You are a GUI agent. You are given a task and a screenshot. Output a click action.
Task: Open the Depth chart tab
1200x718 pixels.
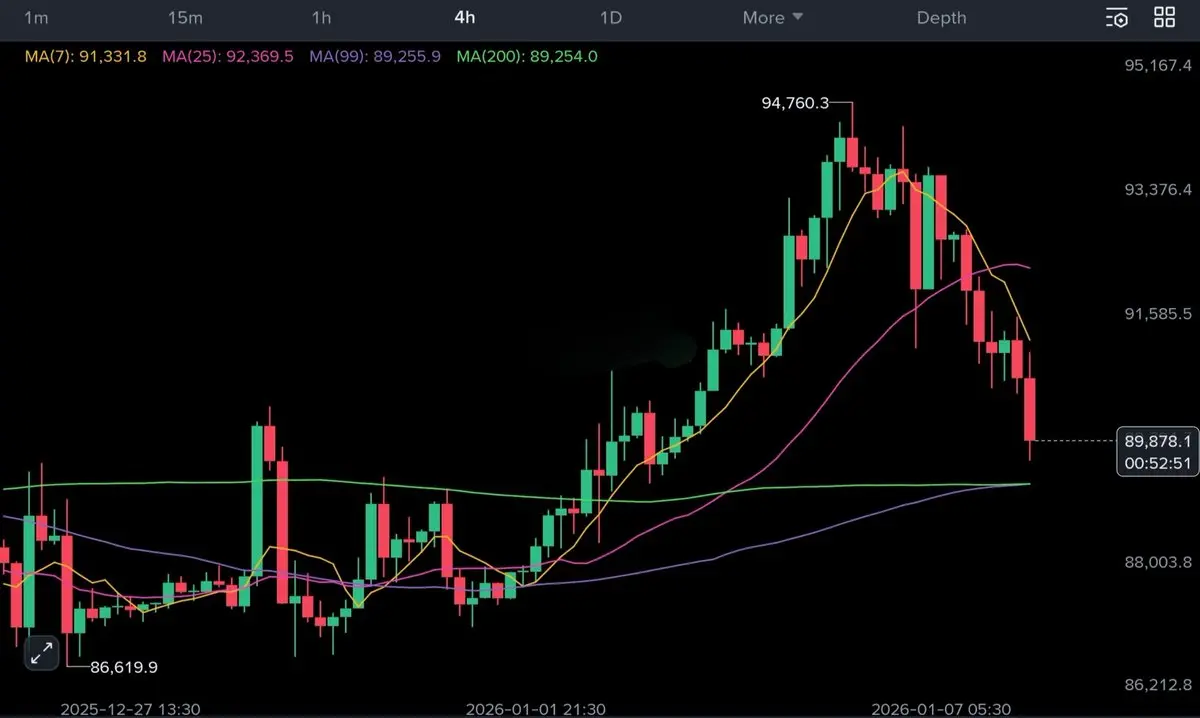941,17
